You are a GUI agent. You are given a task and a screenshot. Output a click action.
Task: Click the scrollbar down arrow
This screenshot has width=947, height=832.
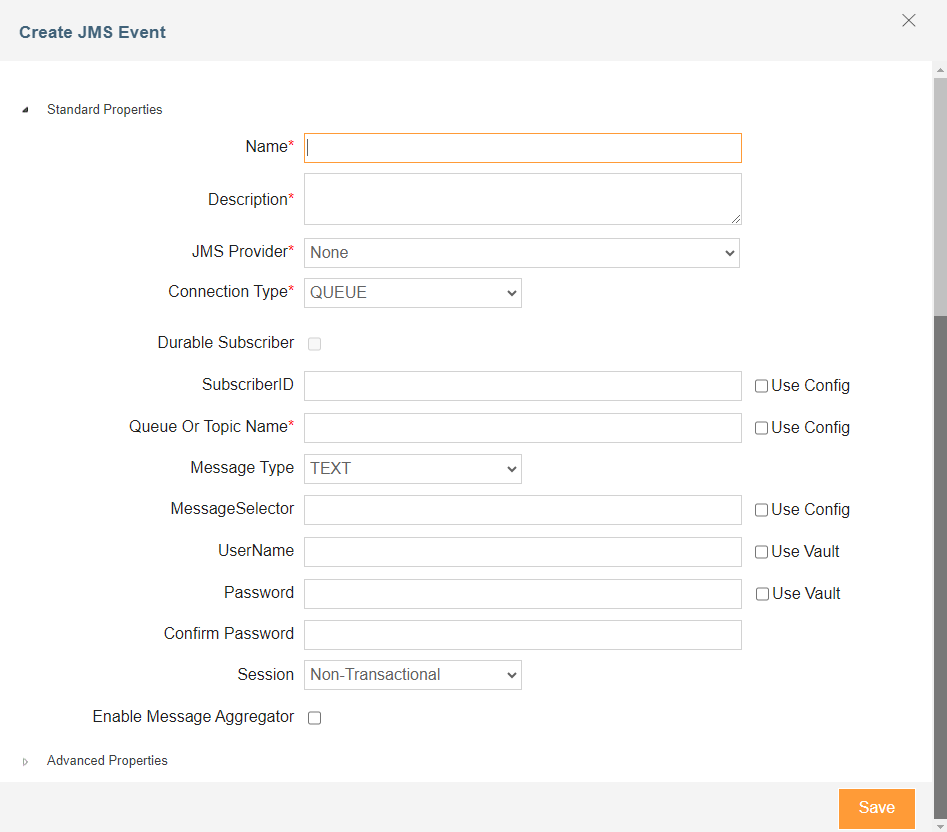point(939,824)
